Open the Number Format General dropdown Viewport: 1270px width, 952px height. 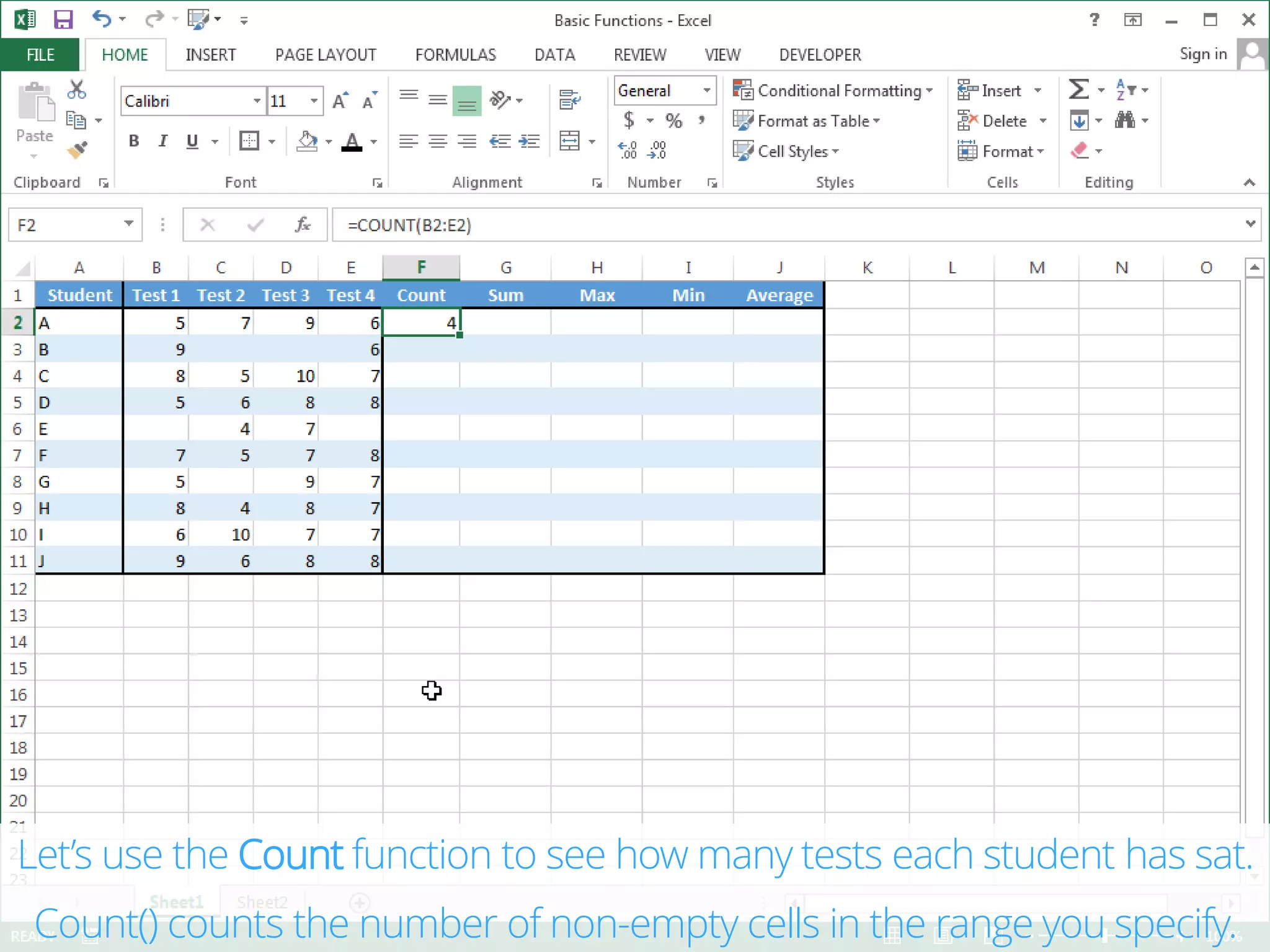[x=706, y=90]
